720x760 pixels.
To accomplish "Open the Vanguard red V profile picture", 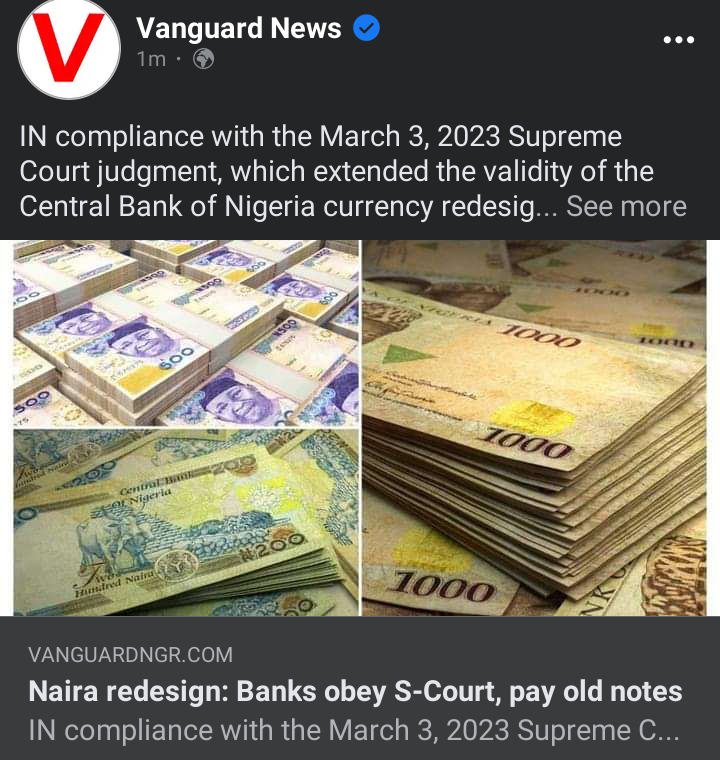I will (x=69, y=47).
